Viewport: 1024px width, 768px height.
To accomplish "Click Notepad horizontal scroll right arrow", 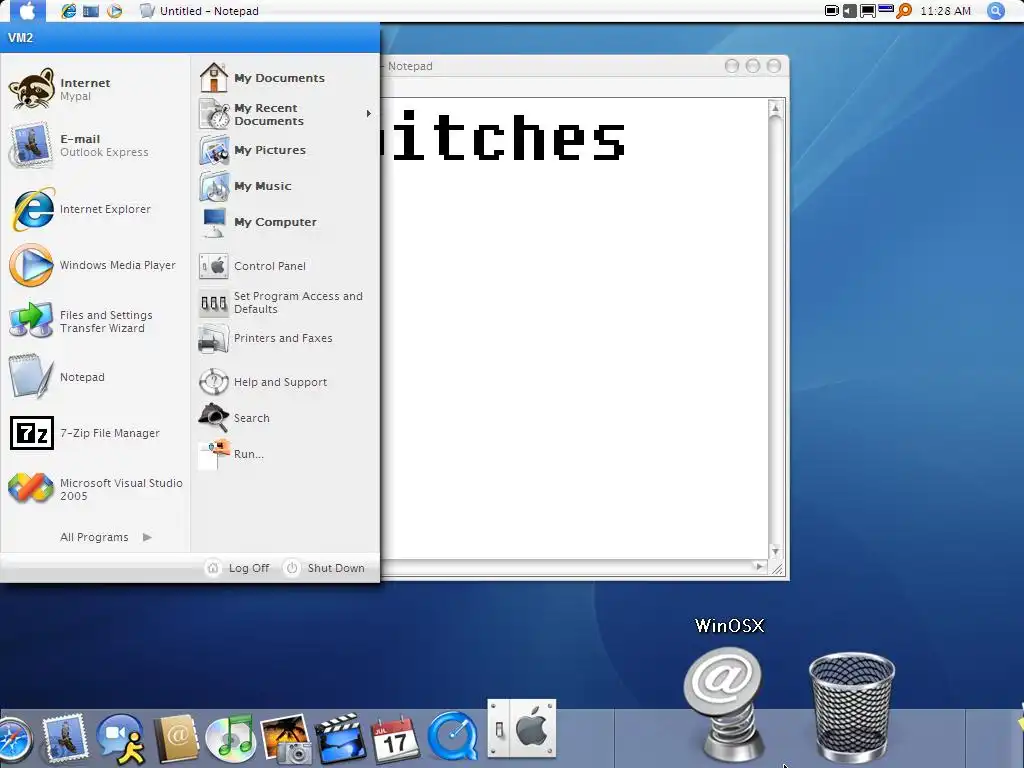I will (759, 566).
